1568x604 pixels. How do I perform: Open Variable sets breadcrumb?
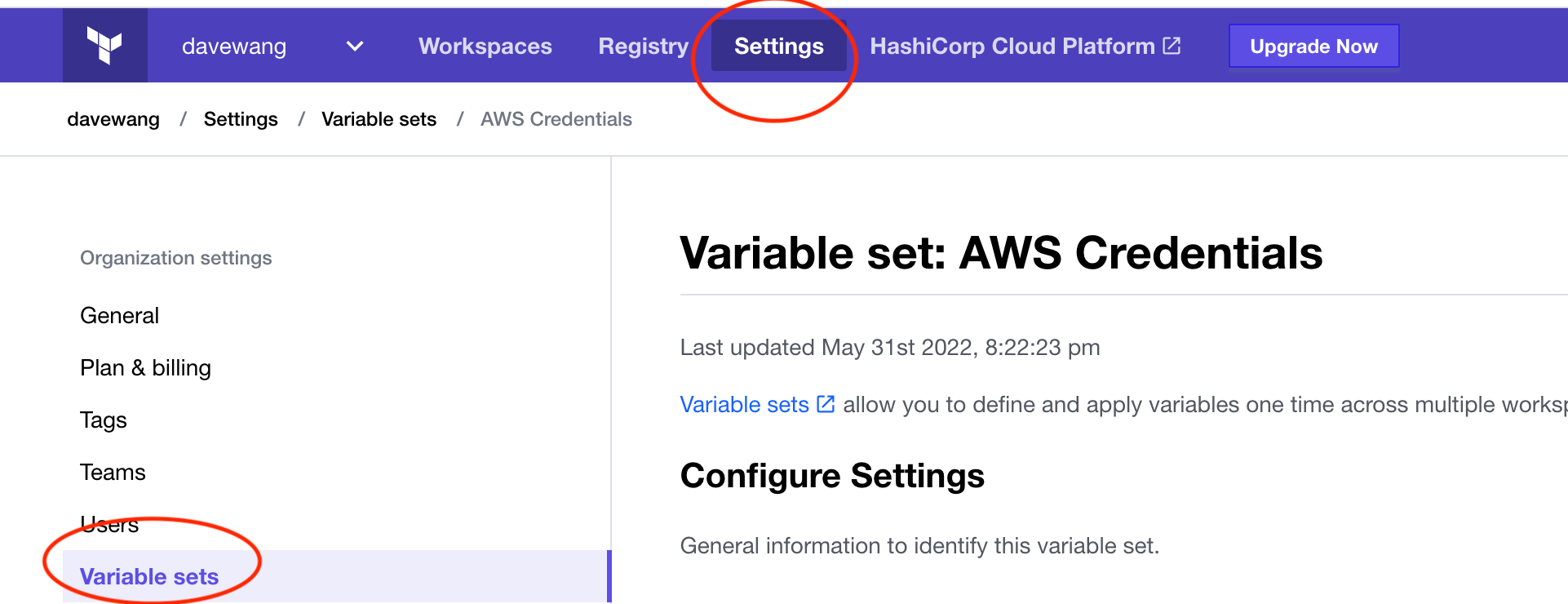coord(379,119)
